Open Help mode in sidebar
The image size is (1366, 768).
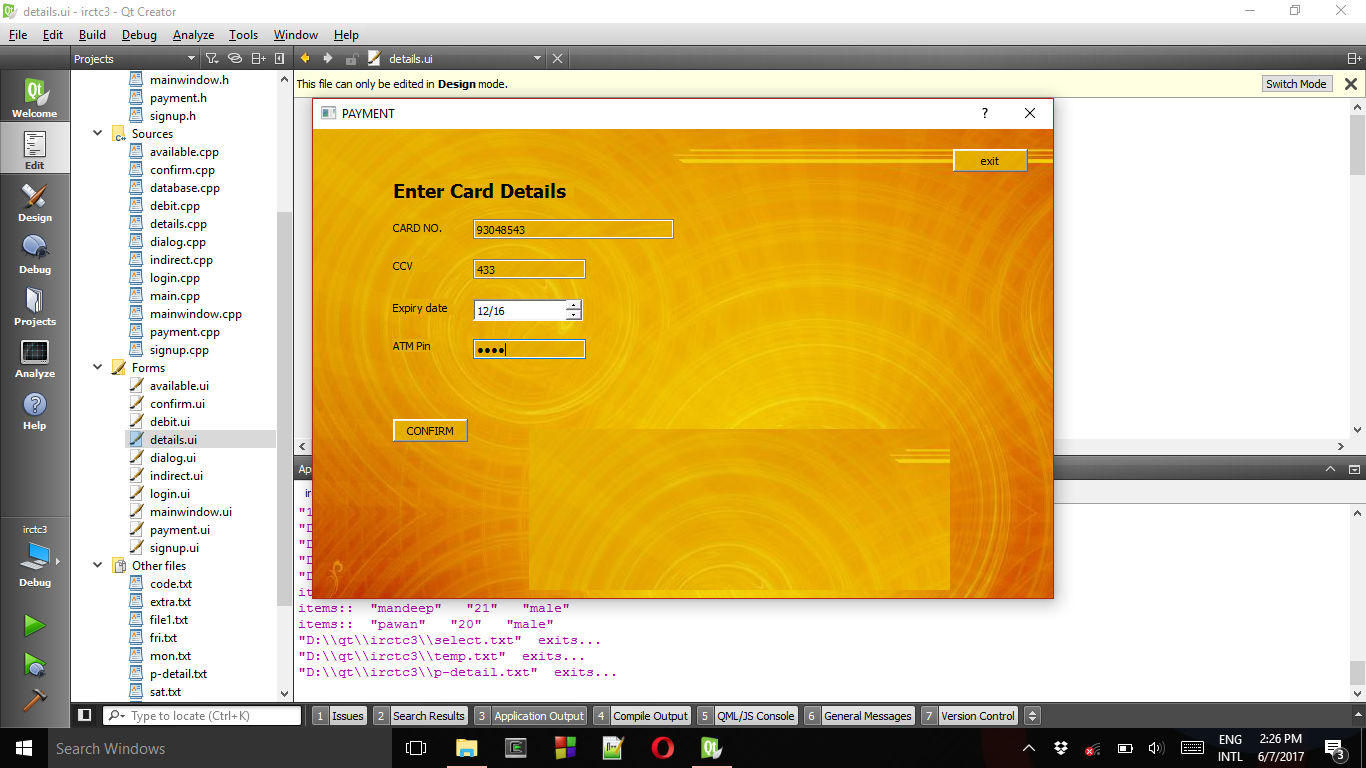tap(34, 411)
